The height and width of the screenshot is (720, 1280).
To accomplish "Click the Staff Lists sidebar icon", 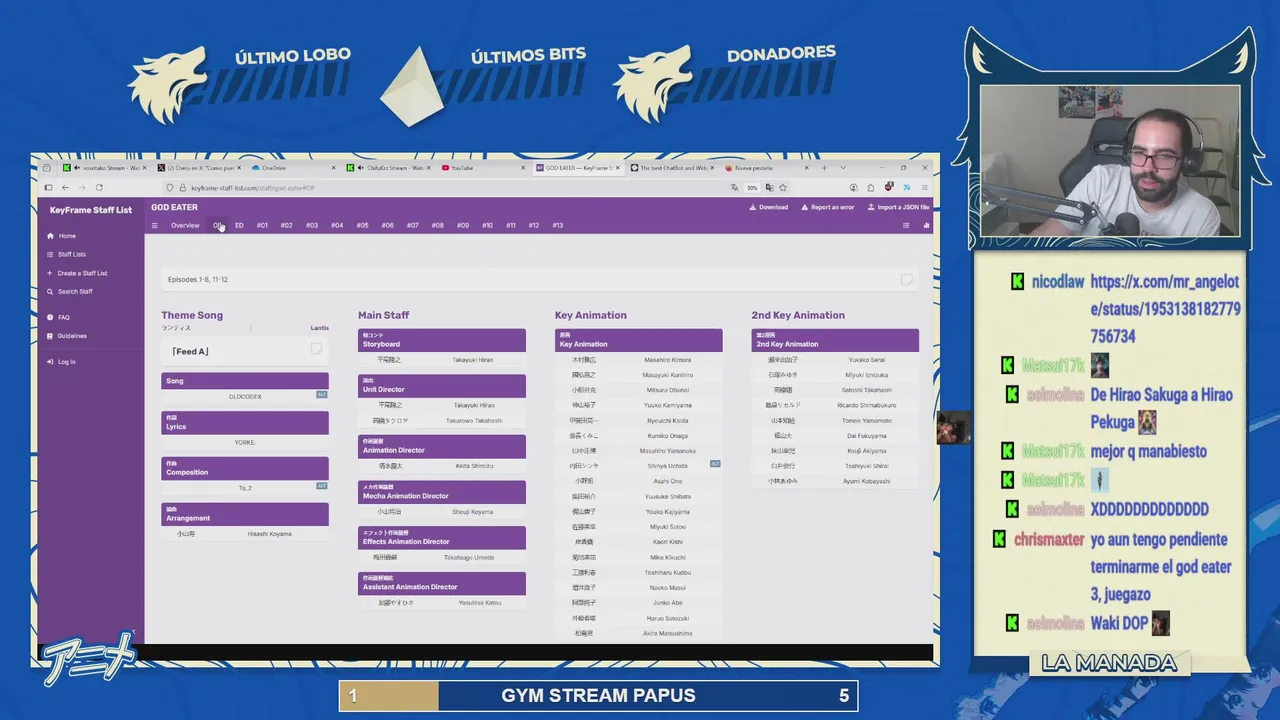I will tap(50, 254).
